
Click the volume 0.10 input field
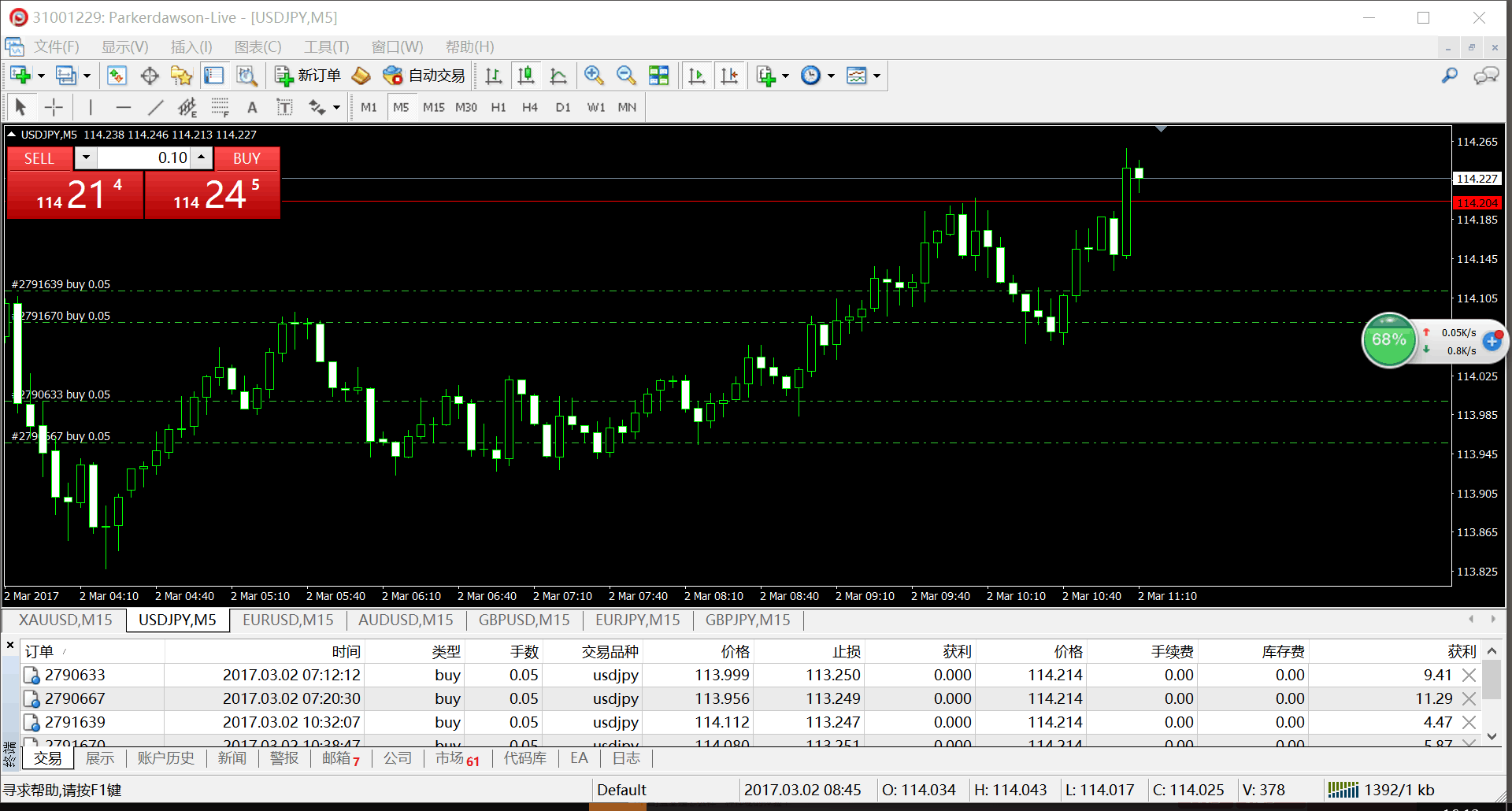[x=144, y=158]
